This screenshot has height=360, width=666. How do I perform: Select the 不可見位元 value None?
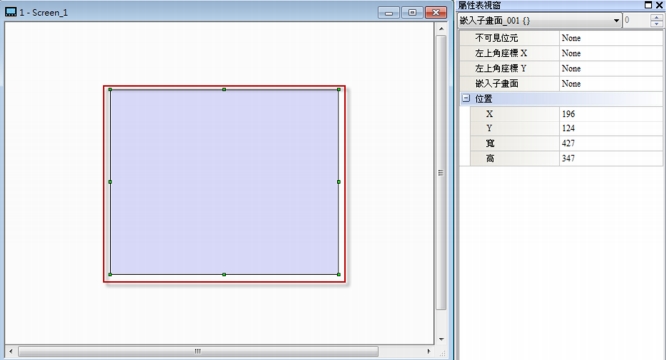tap(610, 38)
